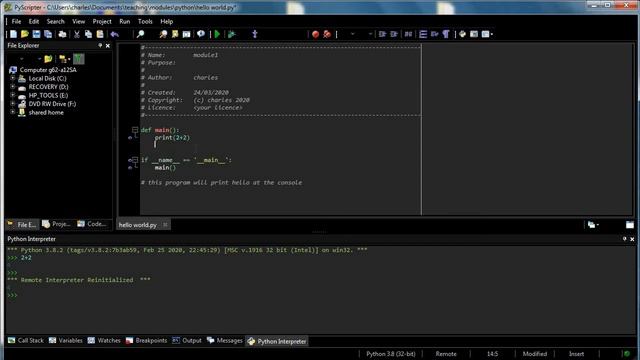The width and height of the screenshot is (640, 360).
Task: Open the Edit menu
Action: point(34,21)
